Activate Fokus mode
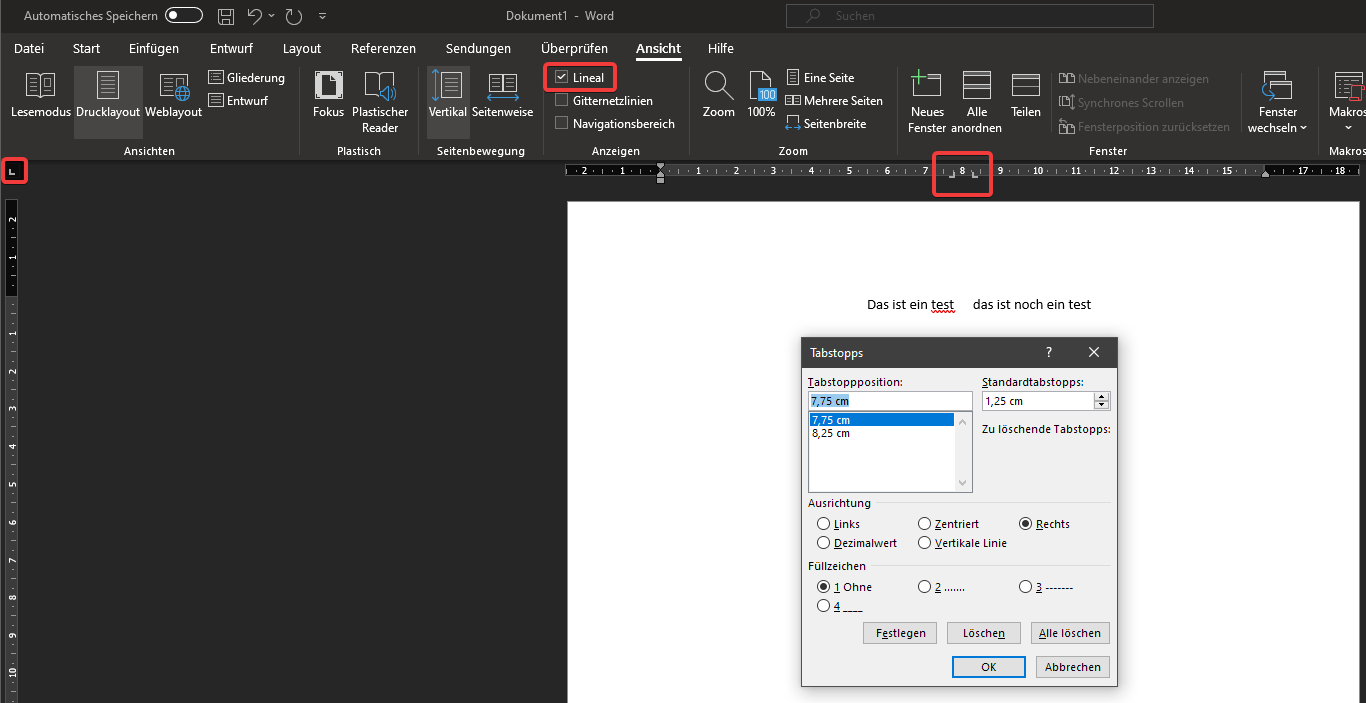Image resolution: width=1366 pixels, height=703 pixels. coord(328,97)
